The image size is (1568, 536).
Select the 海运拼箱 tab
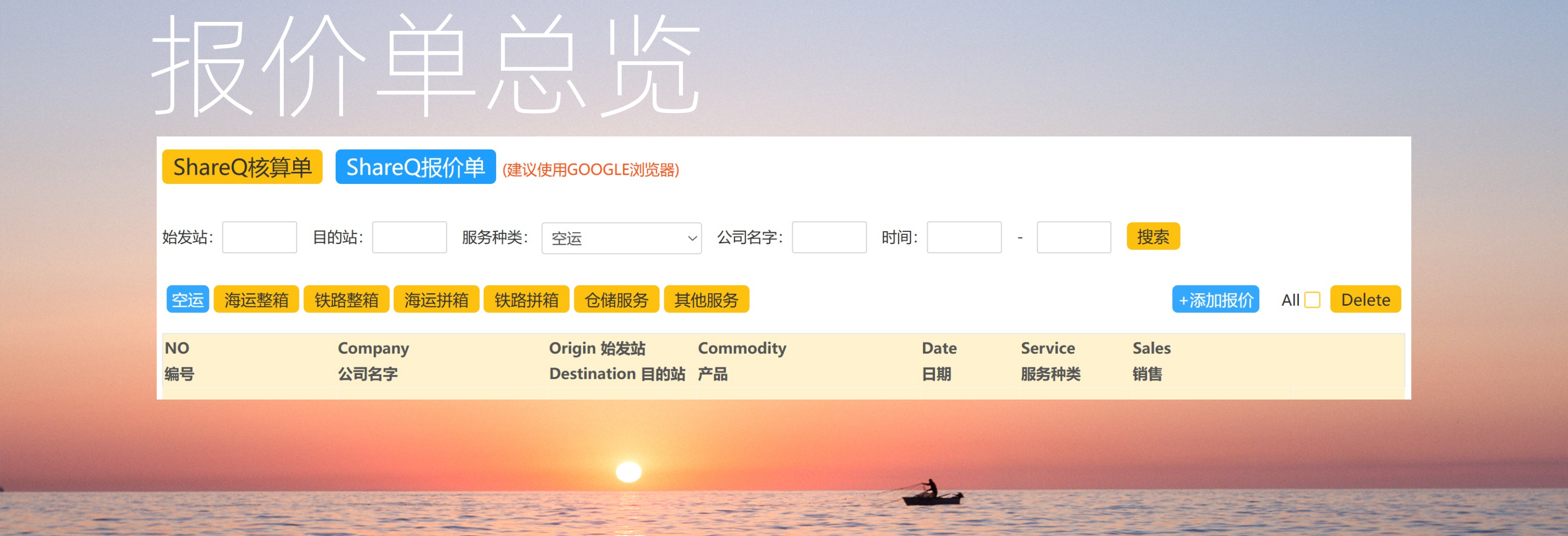pyautogui.click(x=436, y=299)
